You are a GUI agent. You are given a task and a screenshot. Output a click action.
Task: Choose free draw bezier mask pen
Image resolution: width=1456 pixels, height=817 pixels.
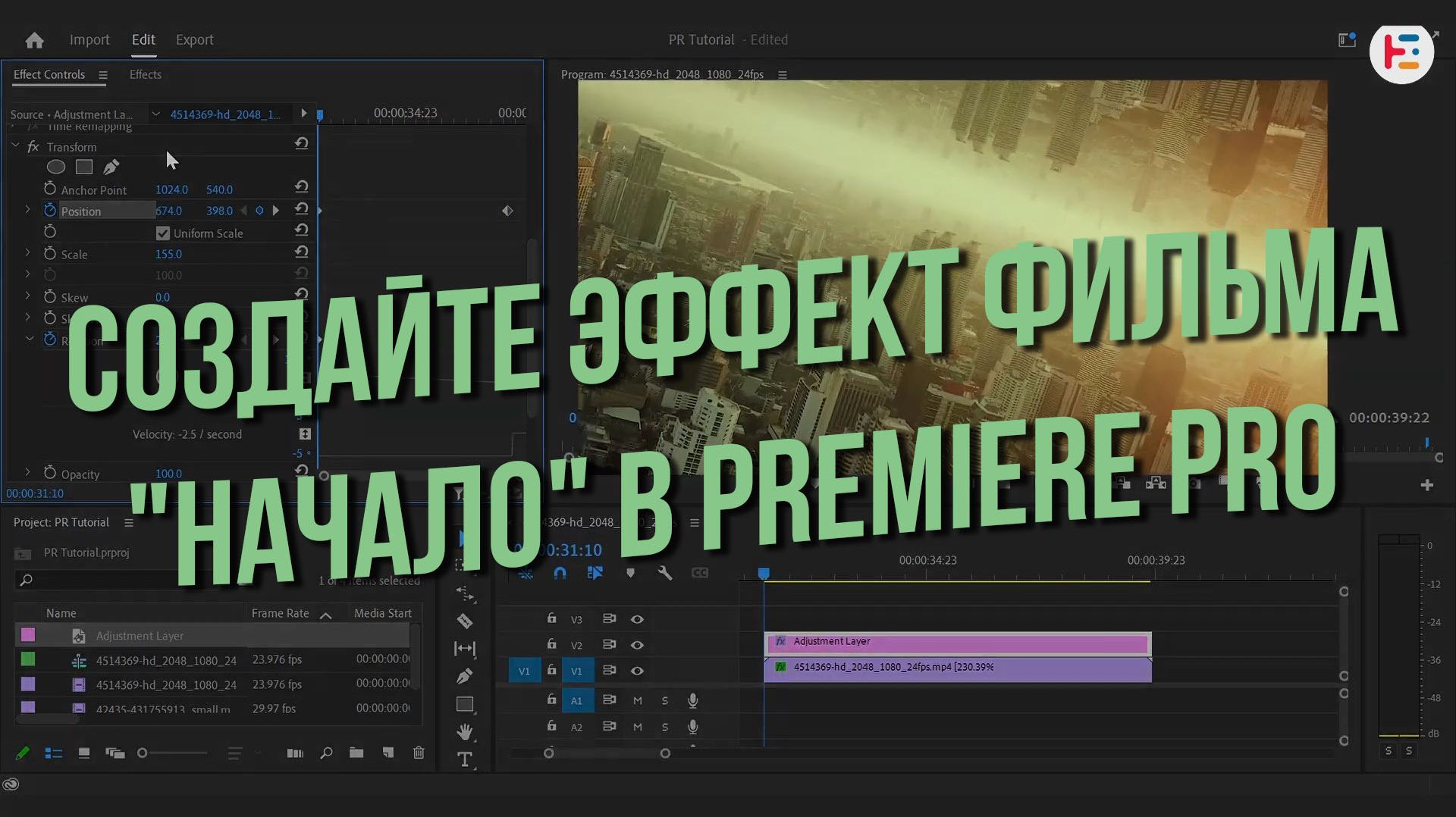111,167
